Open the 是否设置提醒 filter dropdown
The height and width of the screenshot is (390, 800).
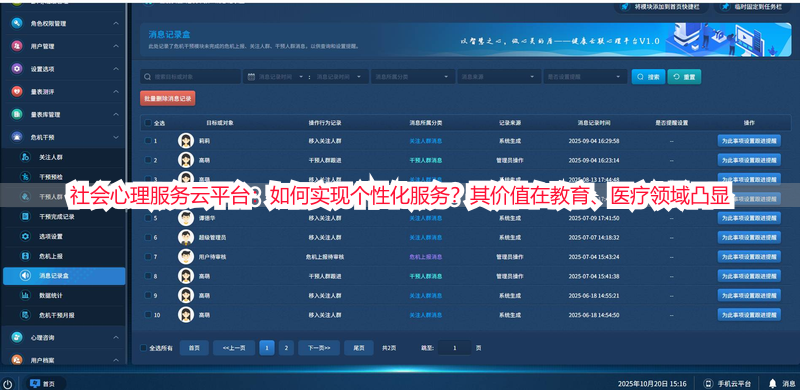click(585, 77)
